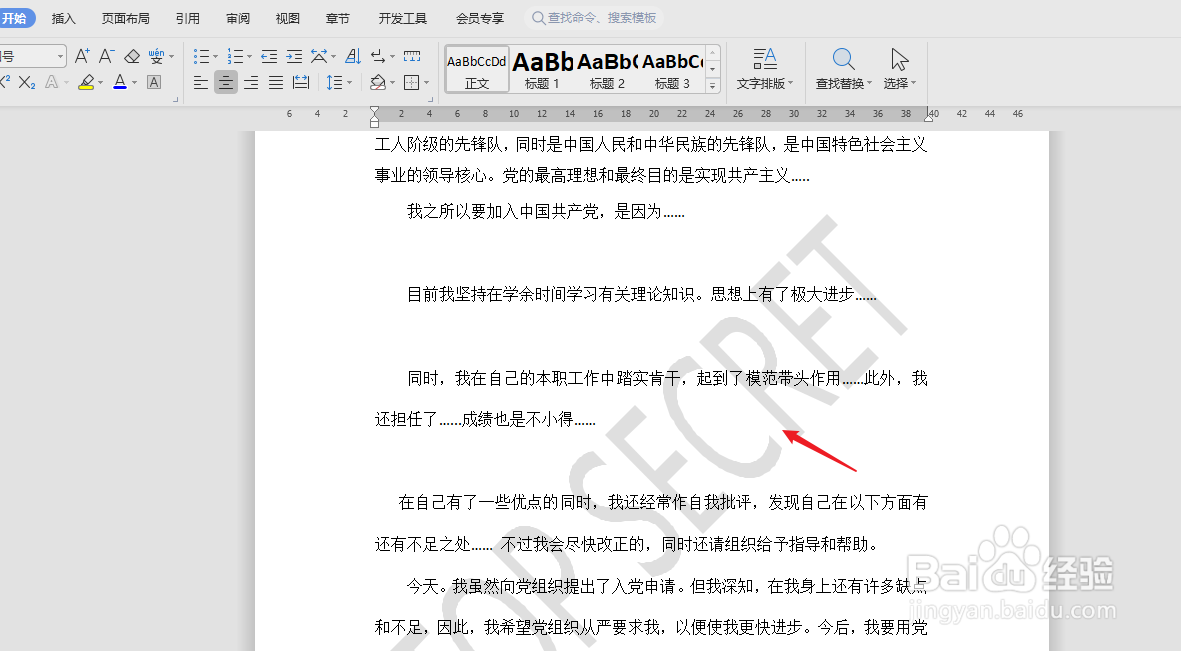Switch to the 插入 ribbon tab
This screenshot has width=1181, height=651.
pyautogui.click(x=63, y=17)
